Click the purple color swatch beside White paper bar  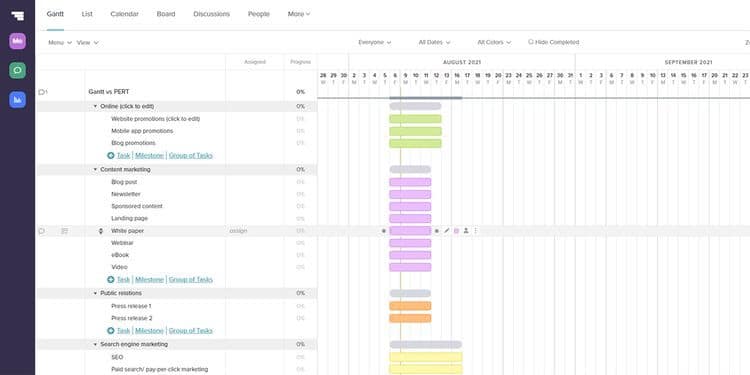[x=456, y=231]
